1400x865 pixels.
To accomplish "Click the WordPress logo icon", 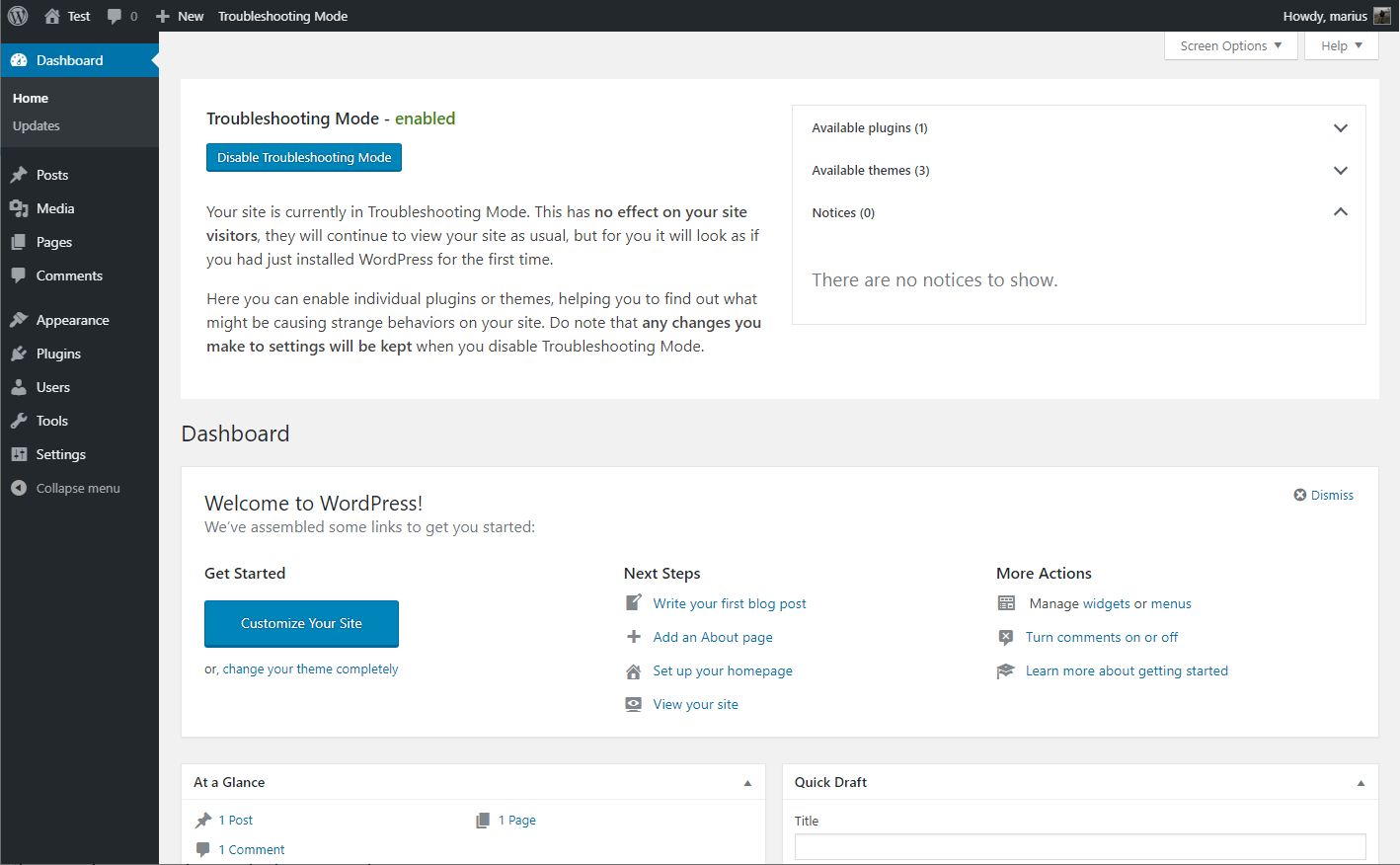I will click(x=18, y=16).
